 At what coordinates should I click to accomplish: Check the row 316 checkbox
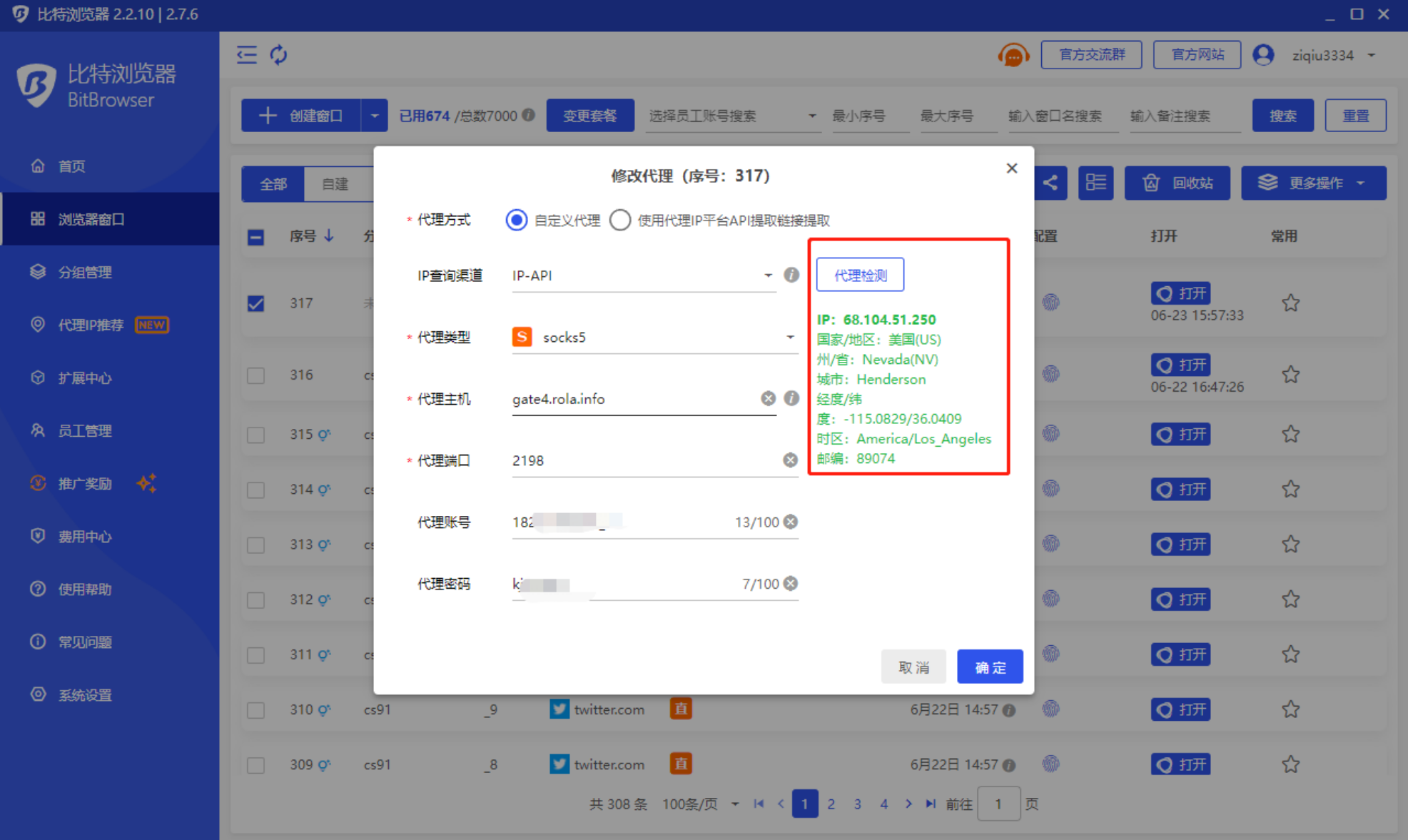(256, 375)
